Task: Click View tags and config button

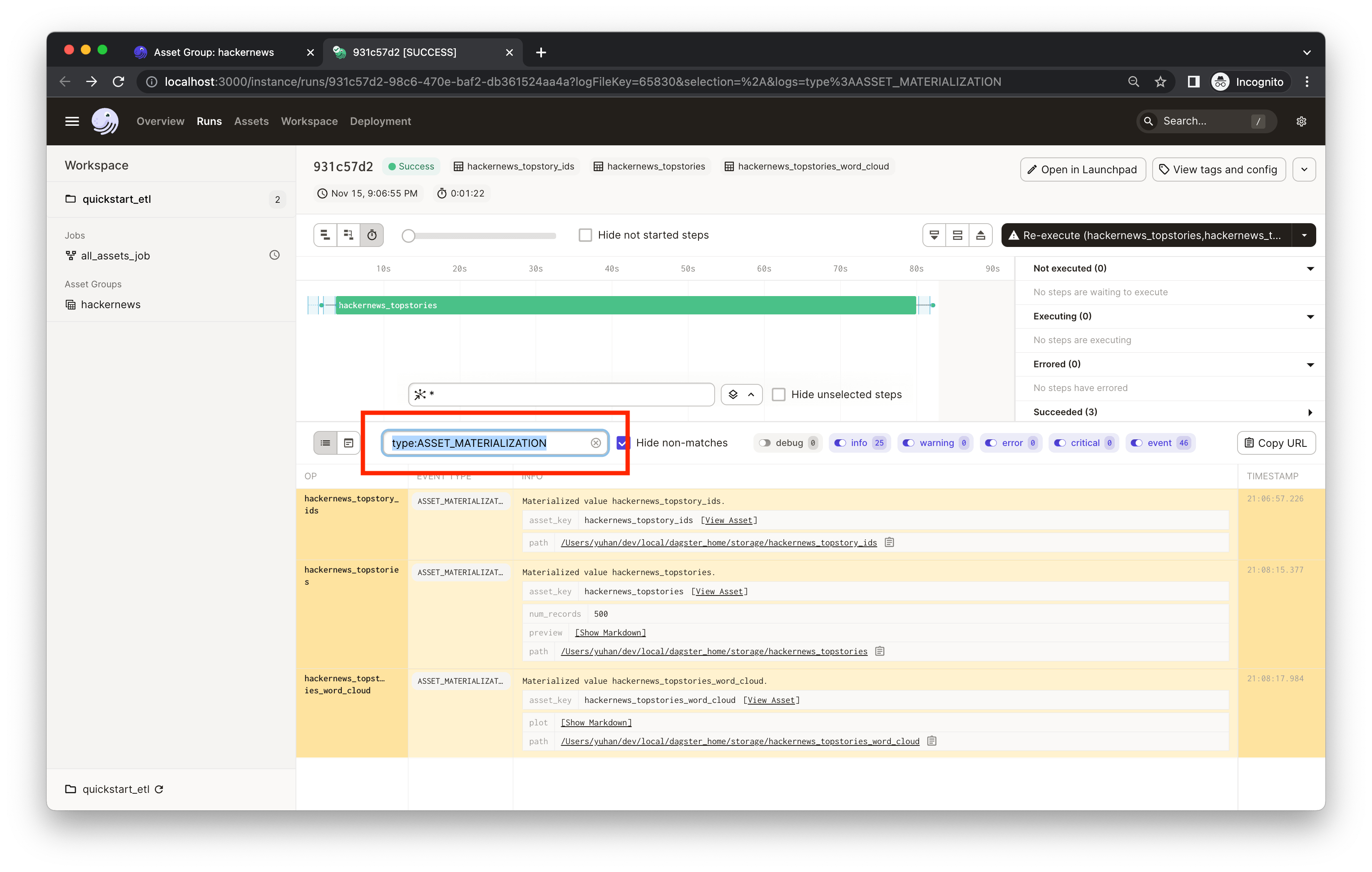Action: coord(1219,169)
